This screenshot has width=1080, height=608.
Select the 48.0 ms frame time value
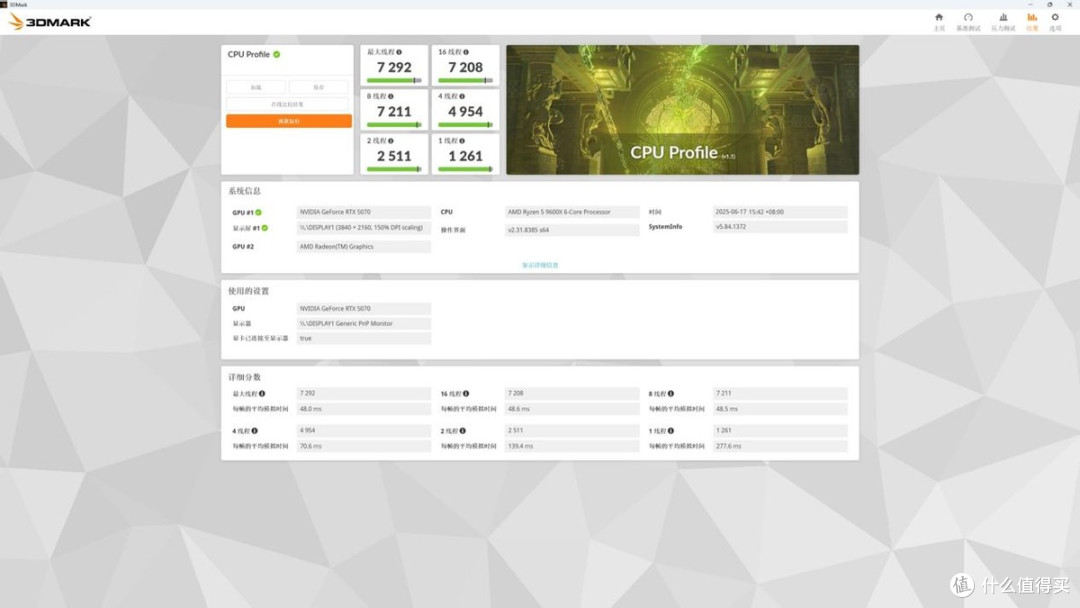coord(364,409)
